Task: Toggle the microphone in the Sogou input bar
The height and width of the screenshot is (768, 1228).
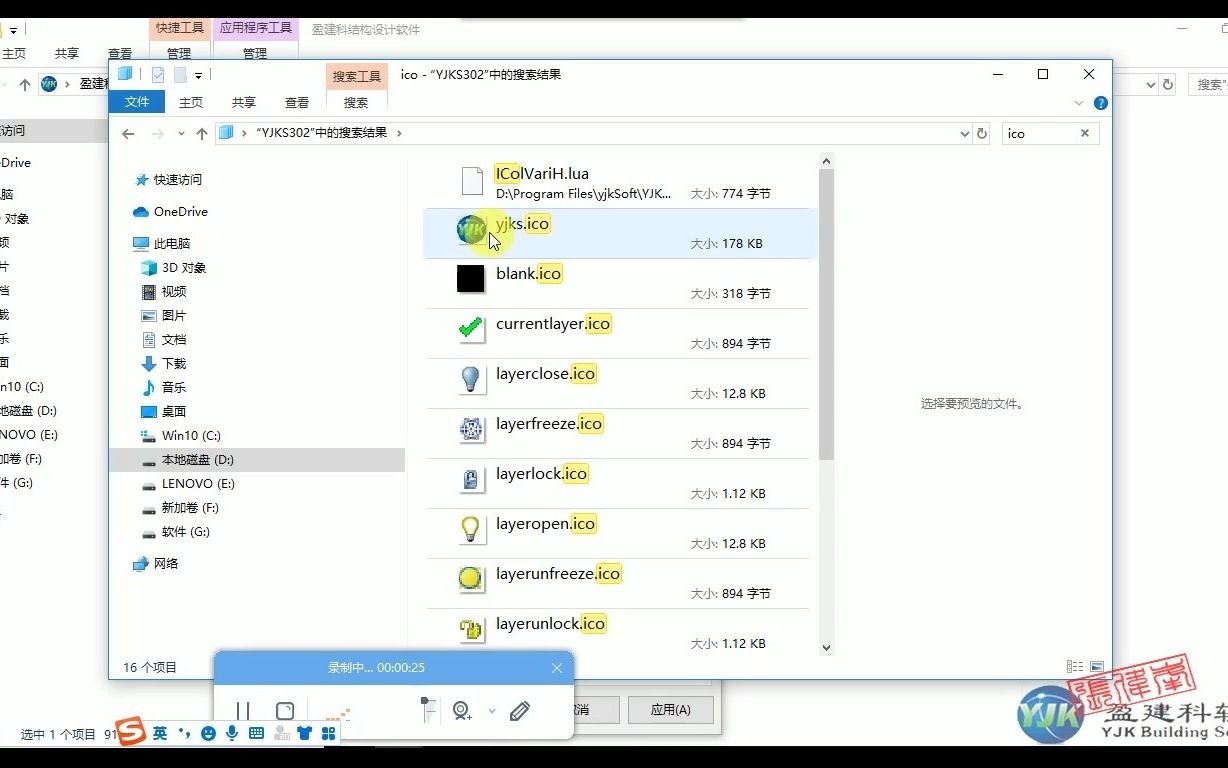Action: click(x=231, y=733)
